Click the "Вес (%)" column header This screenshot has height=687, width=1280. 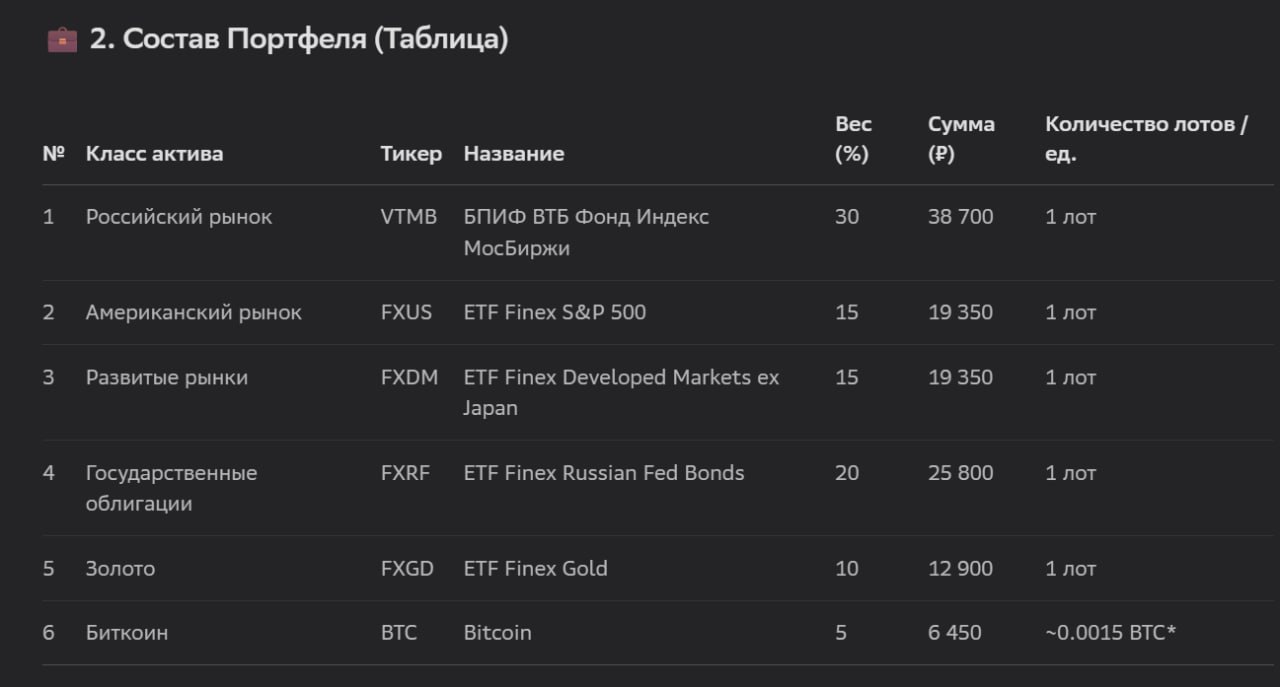click(x=853, y=139)
